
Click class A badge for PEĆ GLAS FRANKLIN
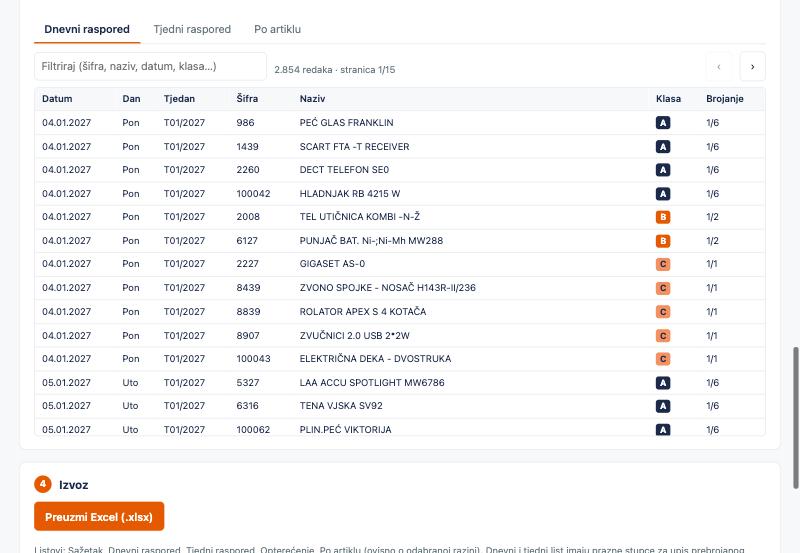tap(663, 123)
